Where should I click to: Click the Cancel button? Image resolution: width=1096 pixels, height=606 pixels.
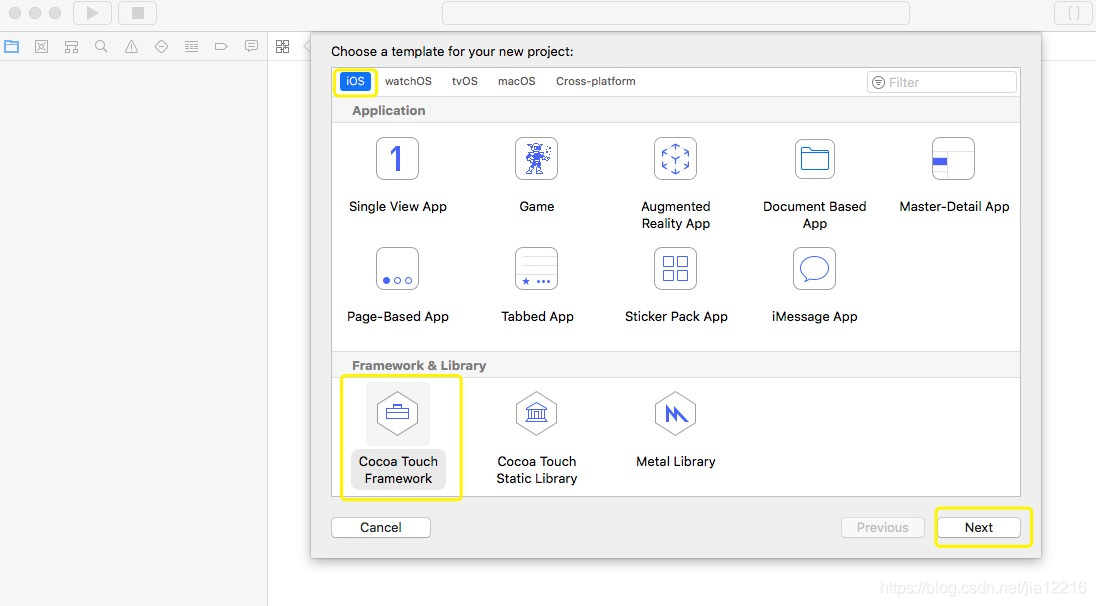(381, 528)
